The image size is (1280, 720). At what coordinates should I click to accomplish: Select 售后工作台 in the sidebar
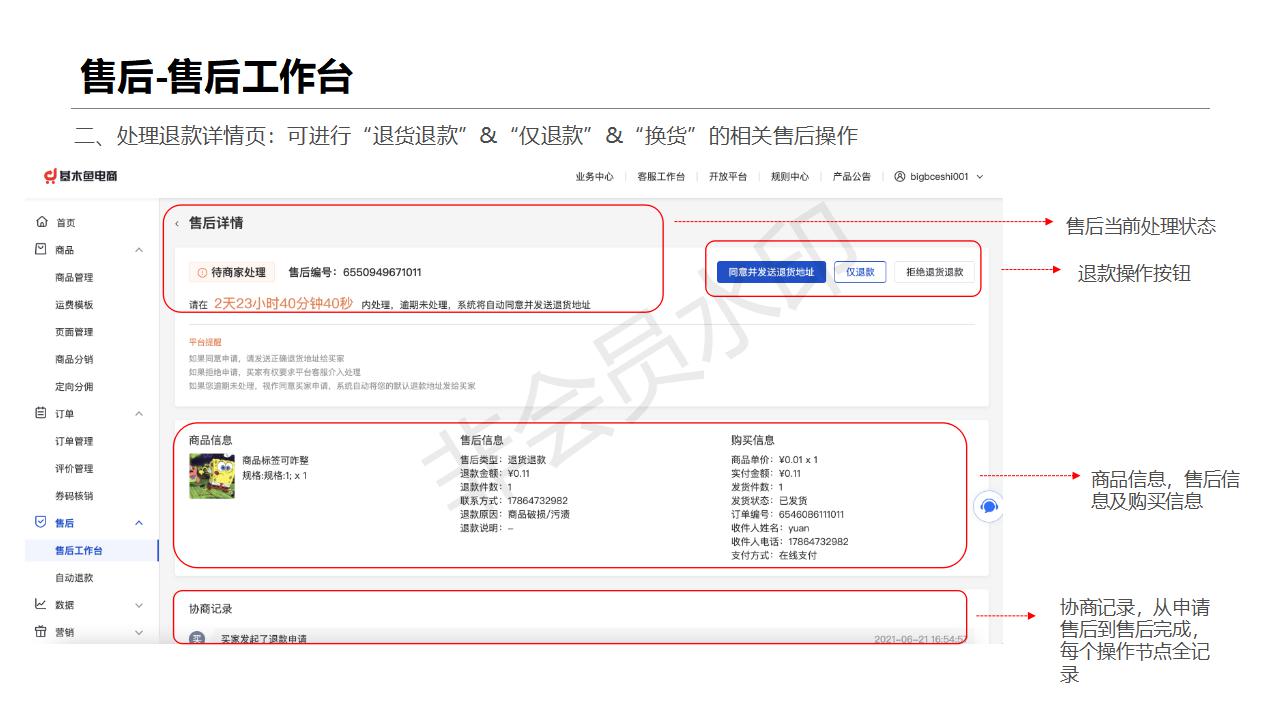pyautogui.click(x=79, y=550)
